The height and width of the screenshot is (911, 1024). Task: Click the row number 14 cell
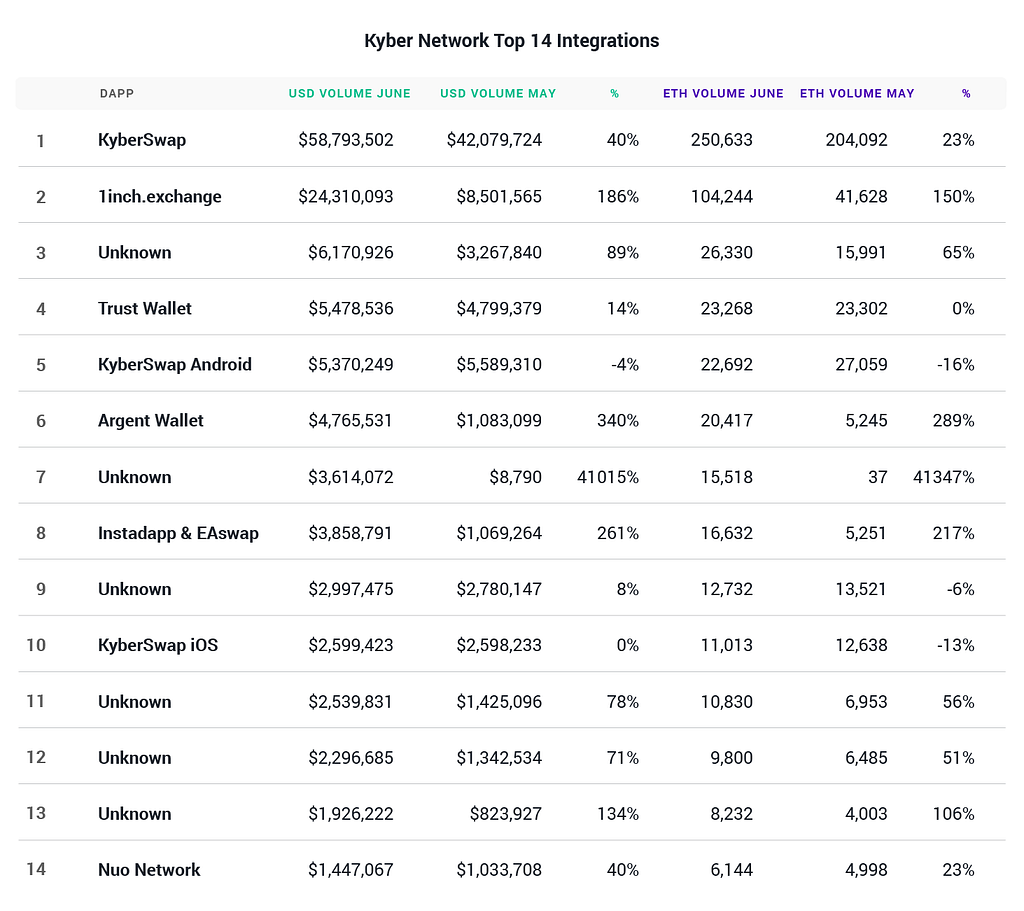(36, 869)
